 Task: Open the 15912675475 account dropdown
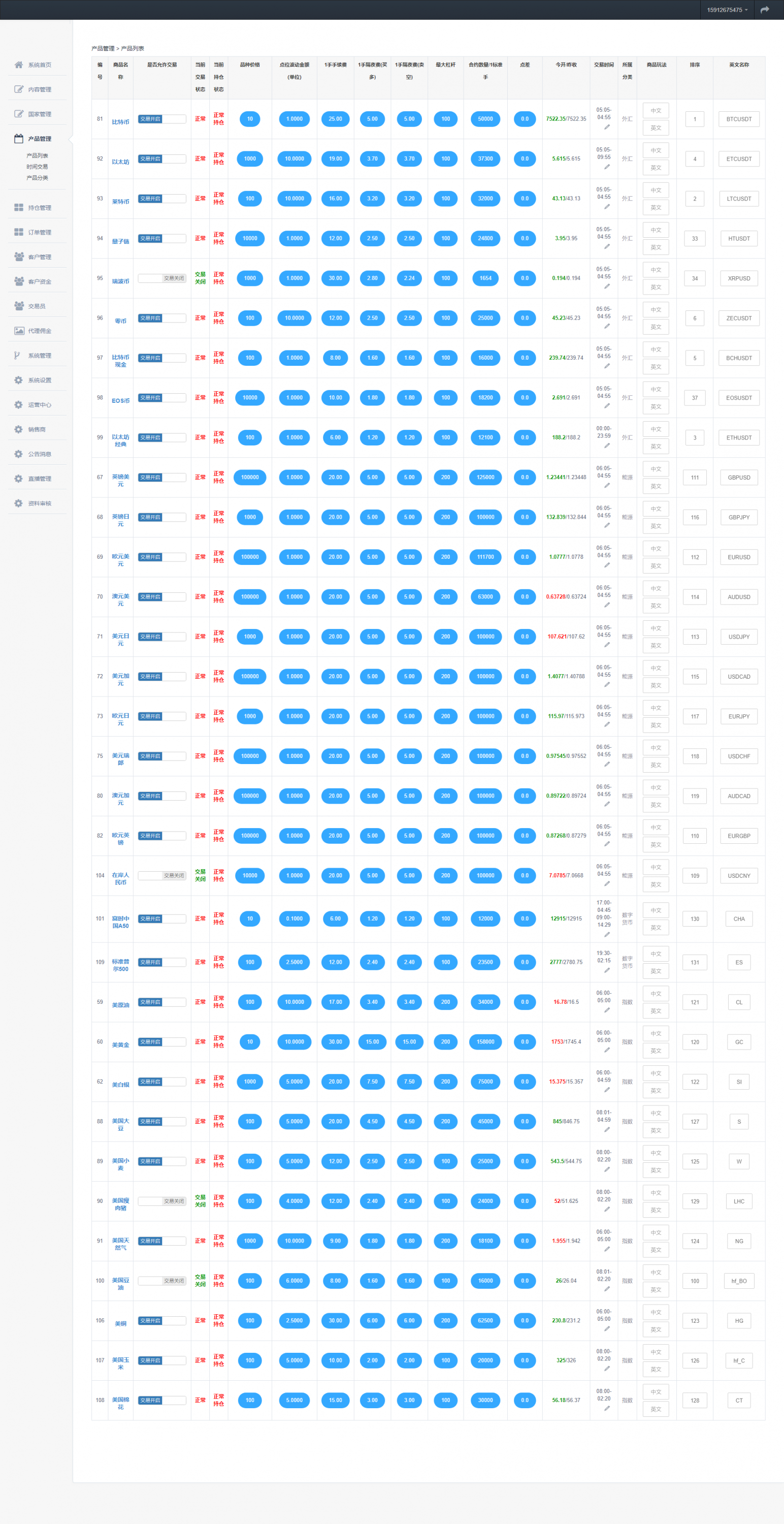pyautogui.click(x=727, y=10)
